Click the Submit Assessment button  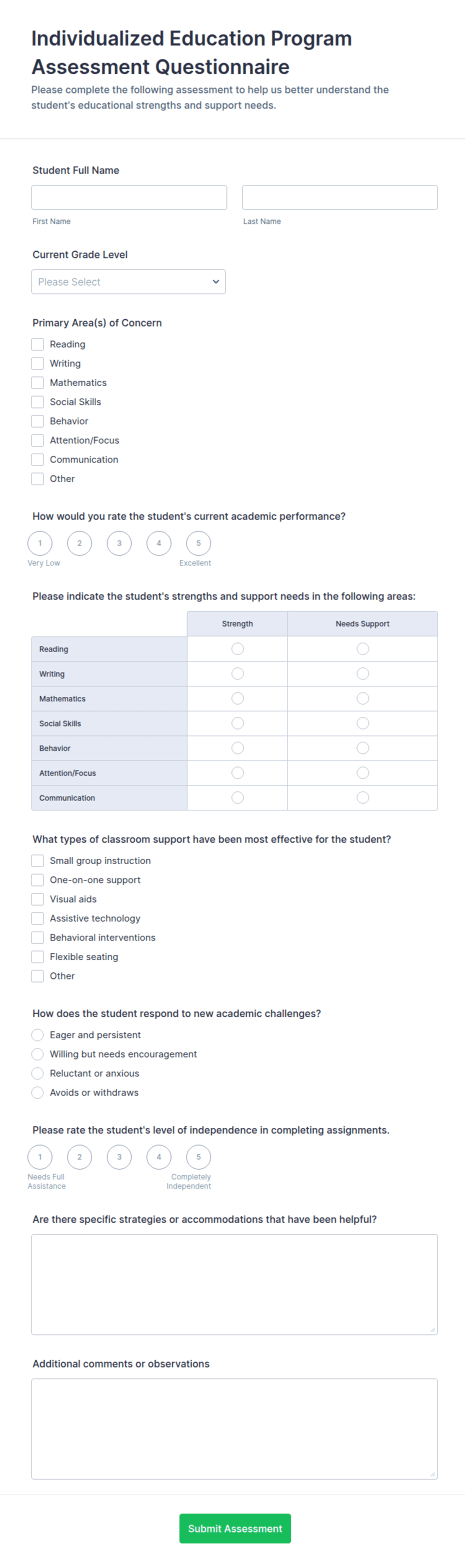235,1528
